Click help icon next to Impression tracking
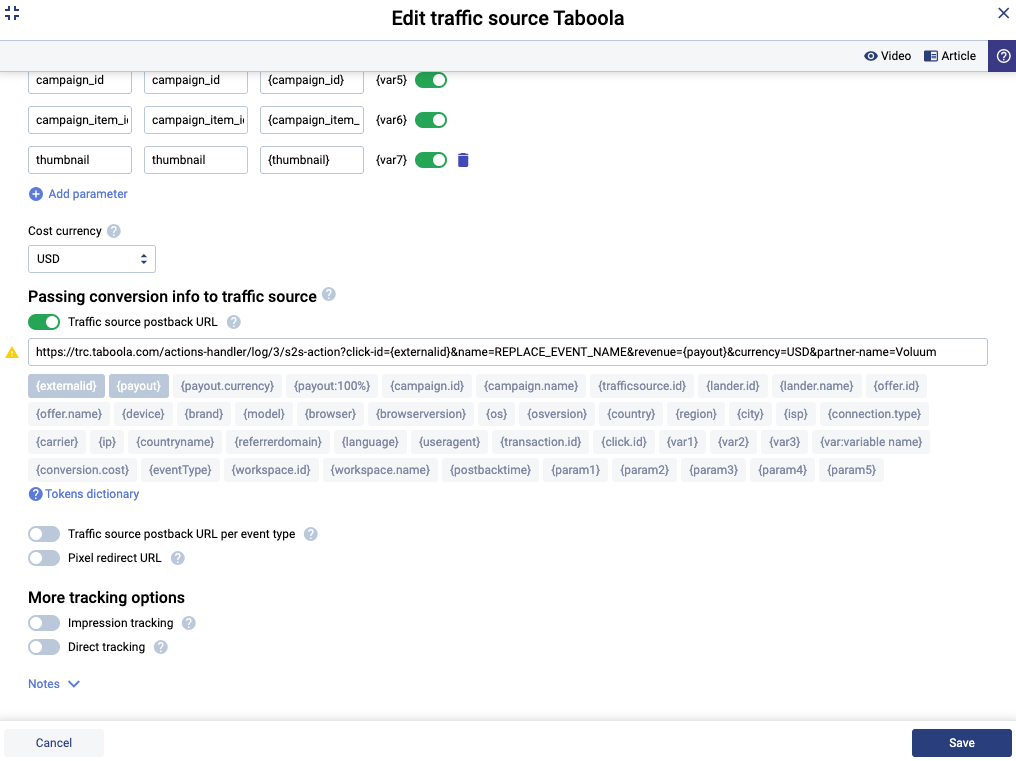Screen dimensions: 1016x761 coord(189,623)
